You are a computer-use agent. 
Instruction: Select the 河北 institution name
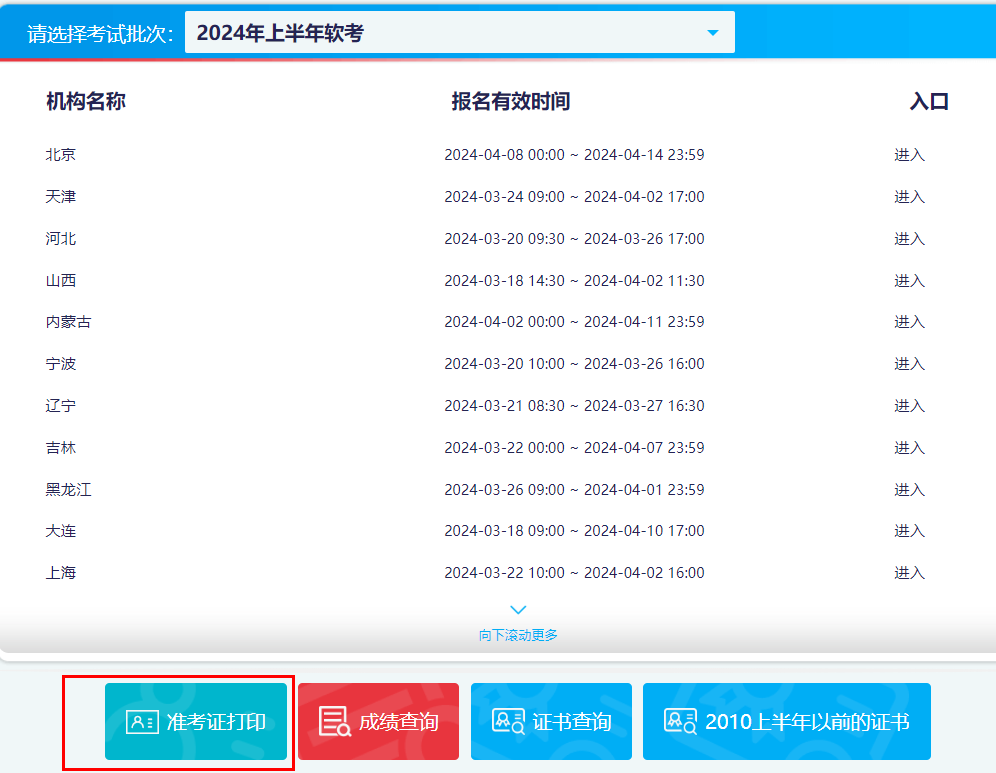click(61, 239)
